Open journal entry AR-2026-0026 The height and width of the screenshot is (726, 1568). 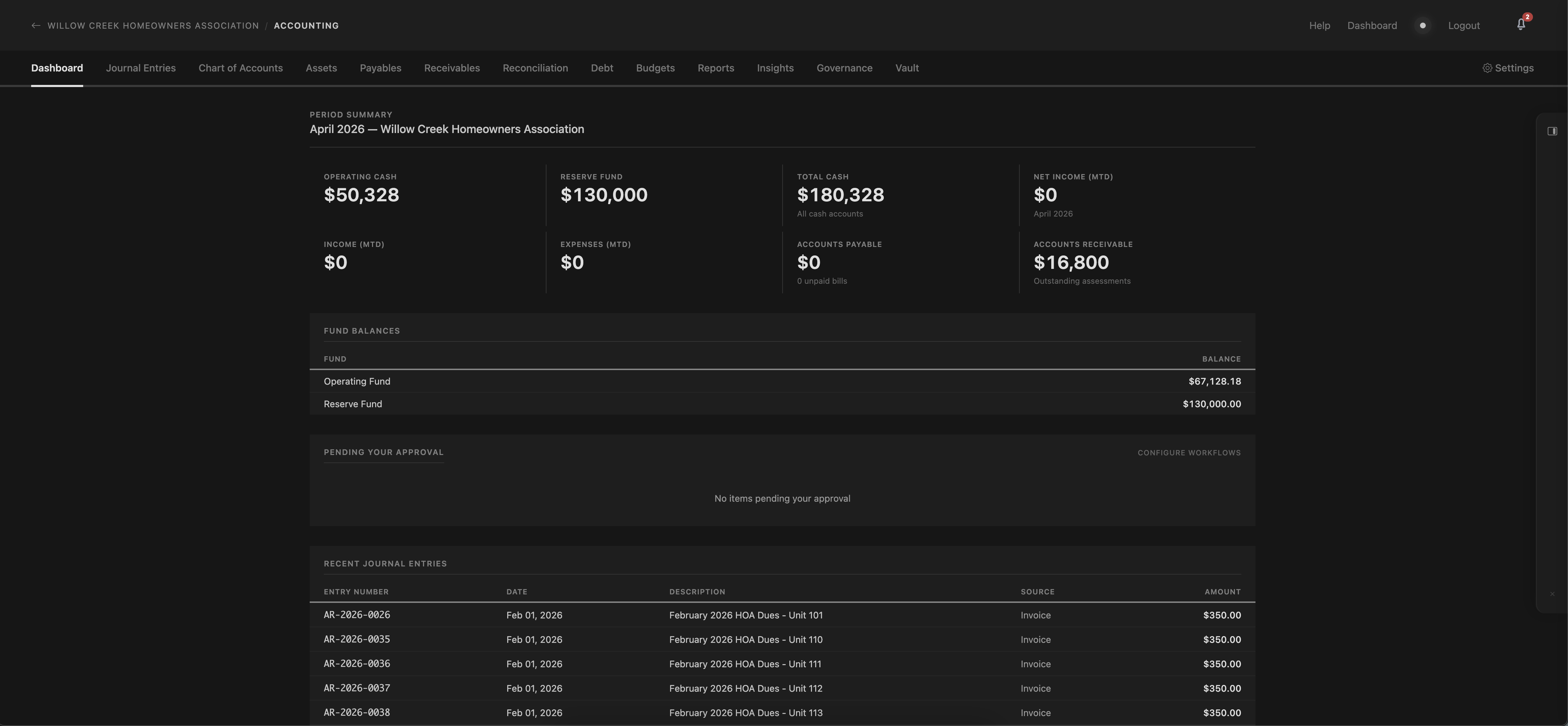click(357, 615)
